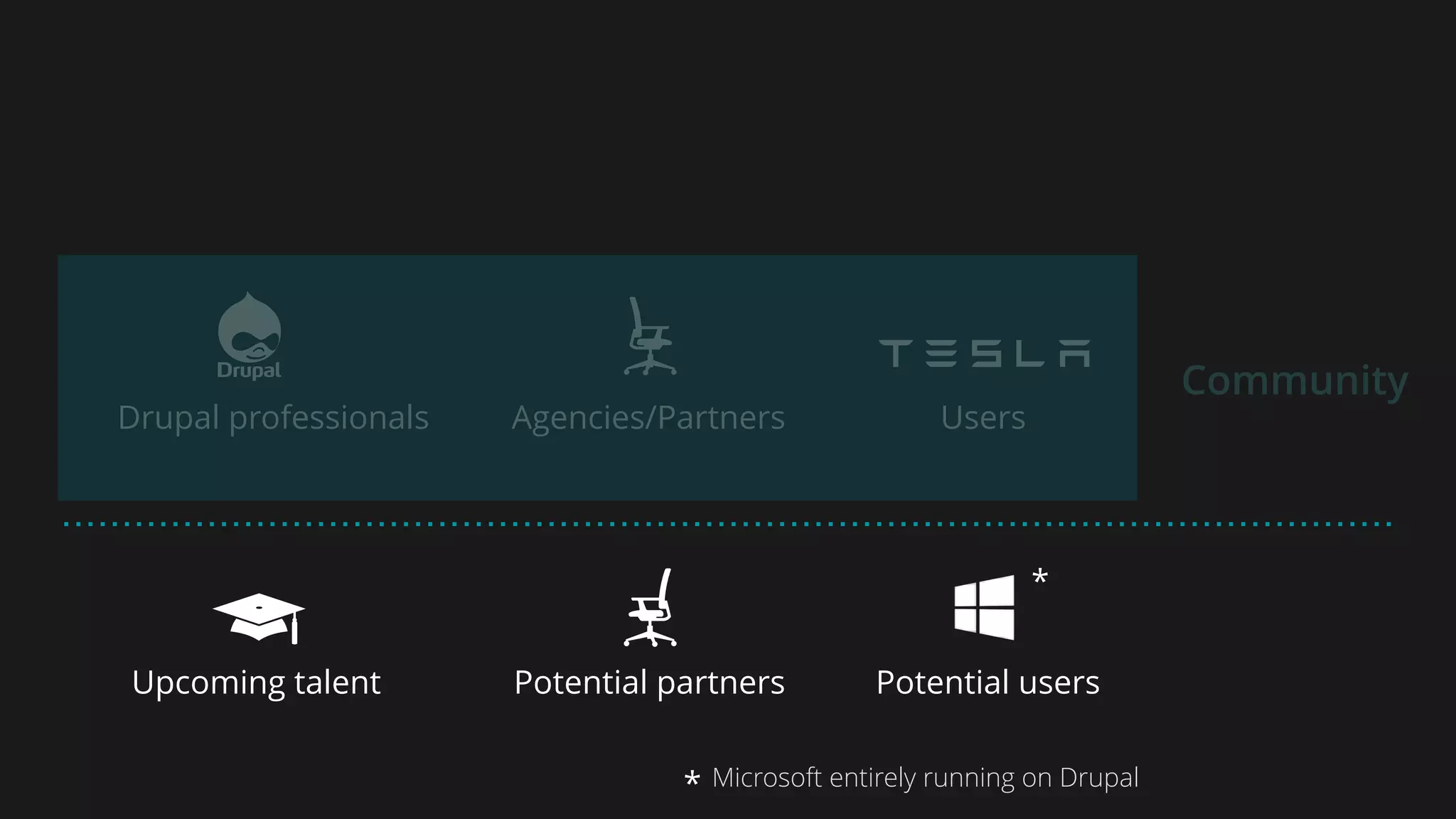Select the "Community" heading

[x=1295, y=382]
